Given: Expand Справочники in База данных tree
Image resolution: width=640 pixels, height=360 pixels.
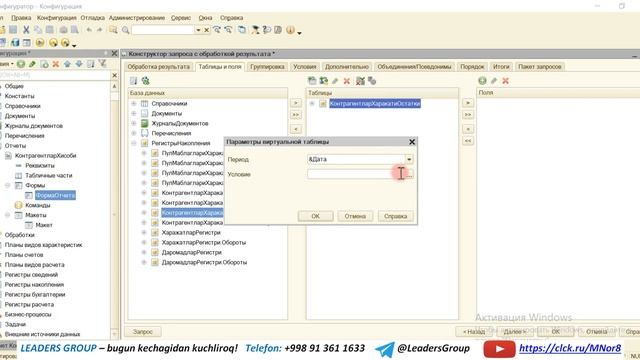Looking at the screenshot, I should (x=134, y=104).
